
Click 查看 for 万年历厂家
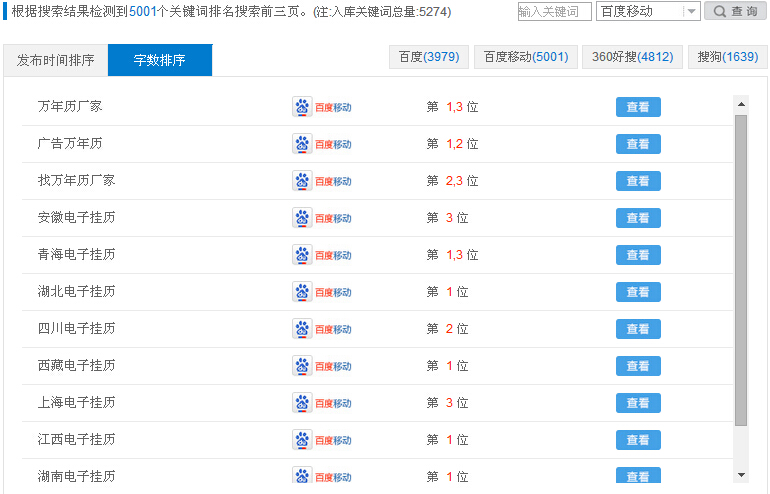pos(638,107)
